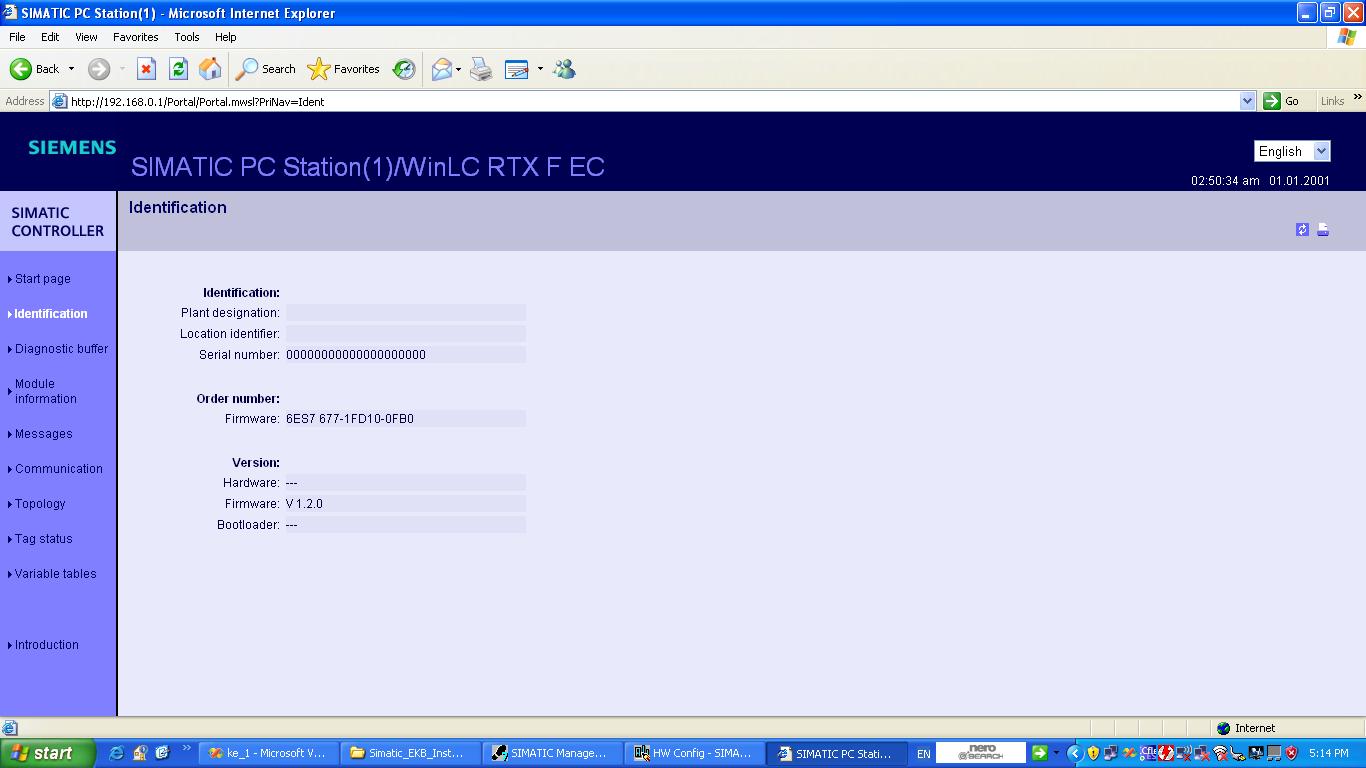
Task: Click the red shield alert tray icon
Action: pyautogui.click(x=1291, y=753)
